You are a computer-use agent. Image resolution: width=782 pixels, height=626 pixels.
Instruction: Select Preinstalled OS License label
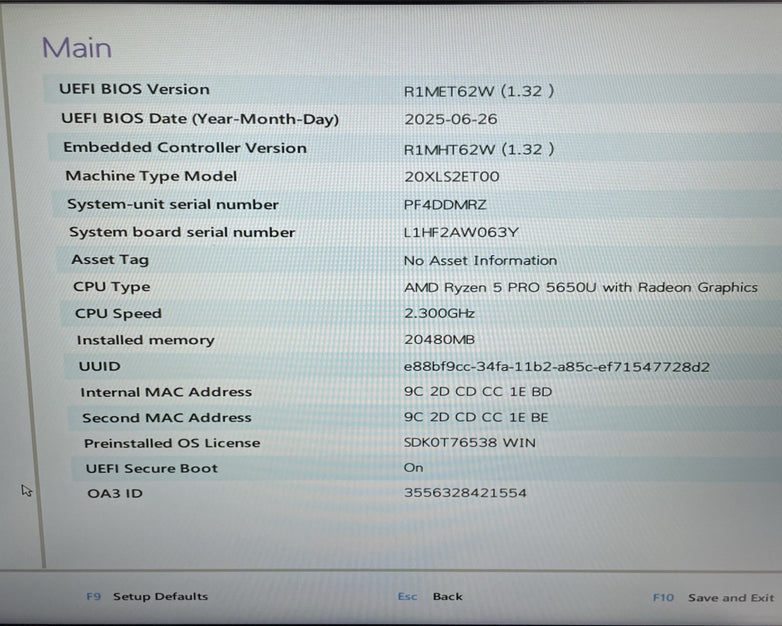172,443
